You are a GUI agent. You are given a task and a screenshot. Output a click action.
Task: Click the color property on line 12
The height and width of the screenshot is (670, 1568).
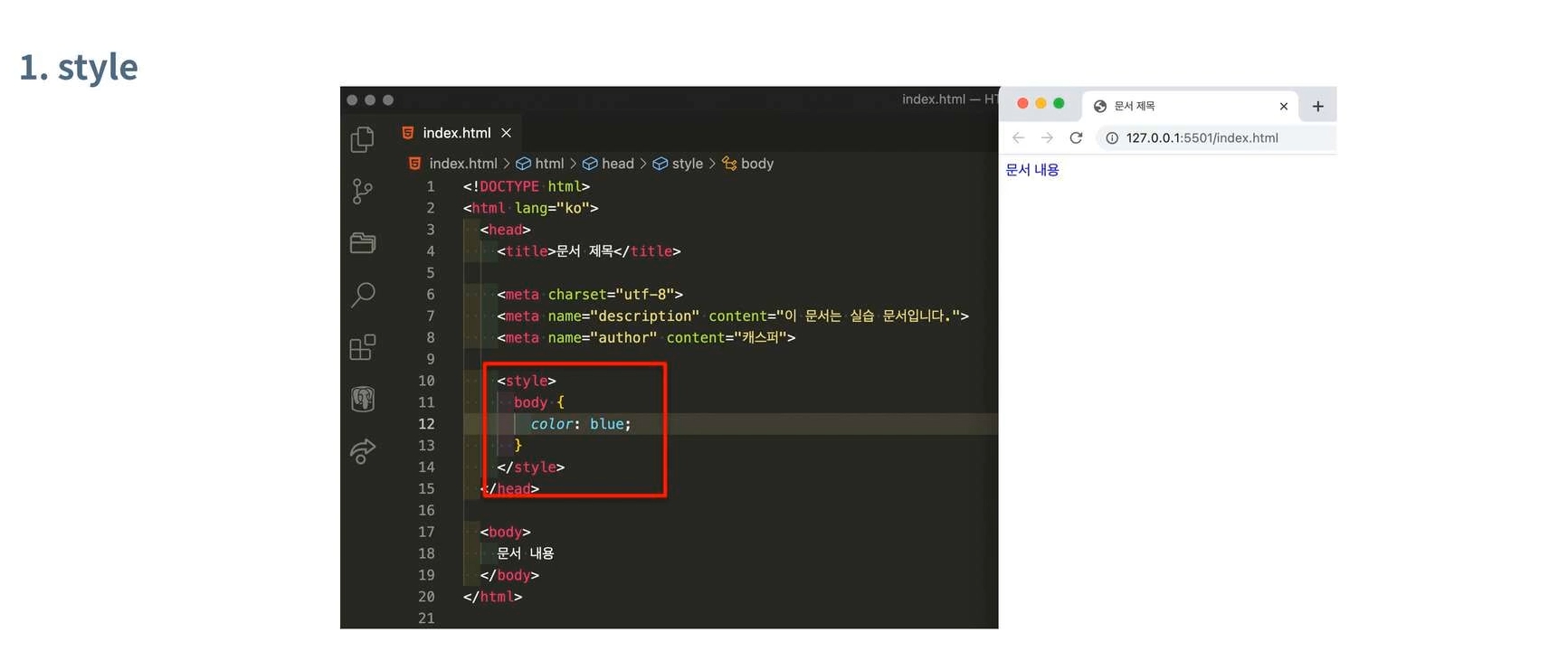[552, 424]
